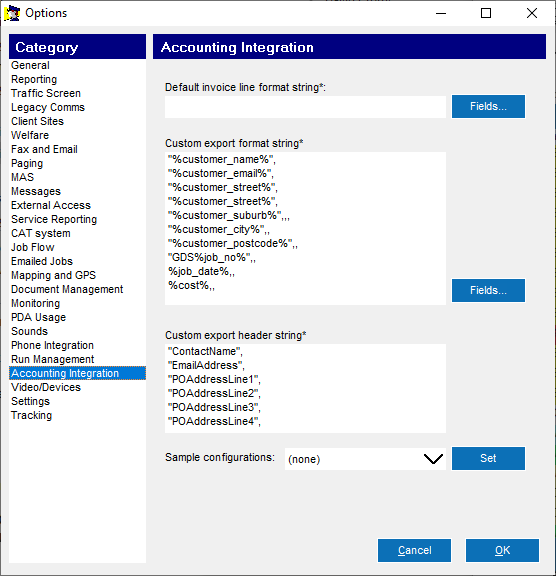The image size is (556, 576).
Task: Click the Options window app icon
Action: 12,13
